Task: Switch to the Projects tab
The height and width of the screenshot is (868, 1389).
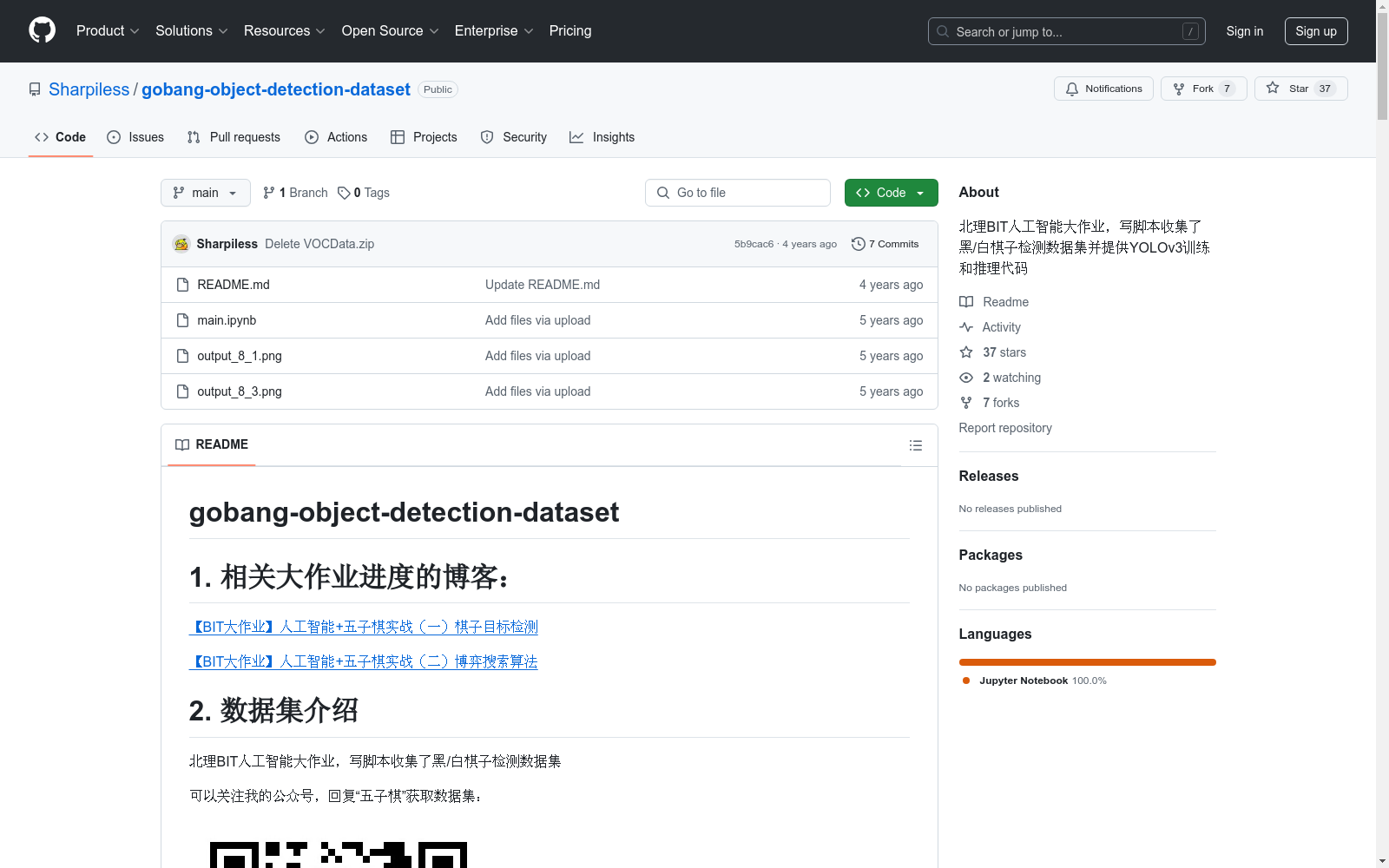Action: [424, 137]
